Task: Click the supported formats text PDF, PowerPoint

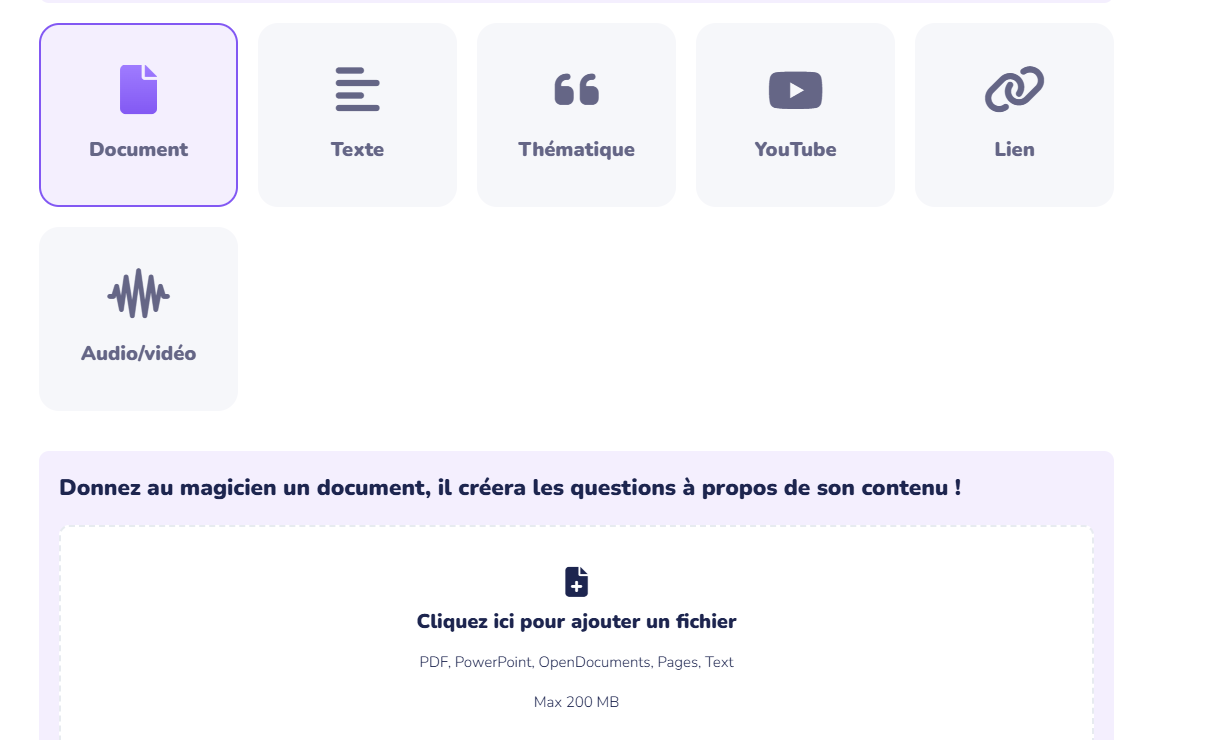Action: (576, 662)
